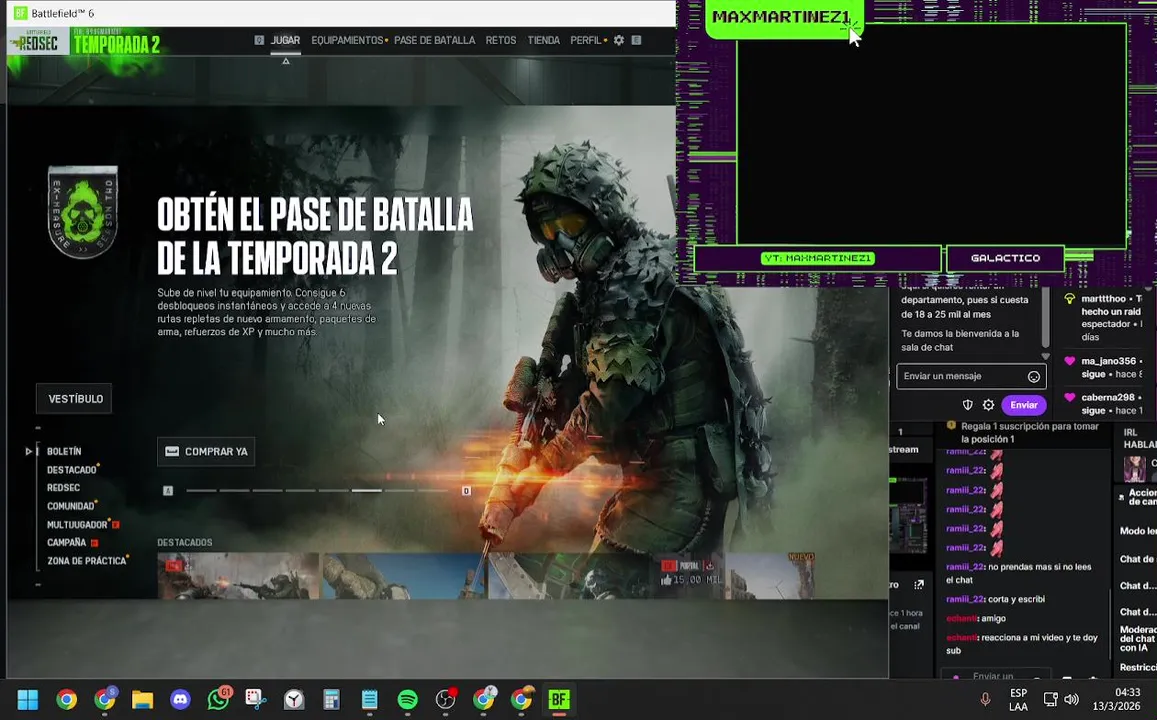Screen dimensions: 1157x720
Task: Open OBS Studio from taskbar
Action: [x=446, y=699]
